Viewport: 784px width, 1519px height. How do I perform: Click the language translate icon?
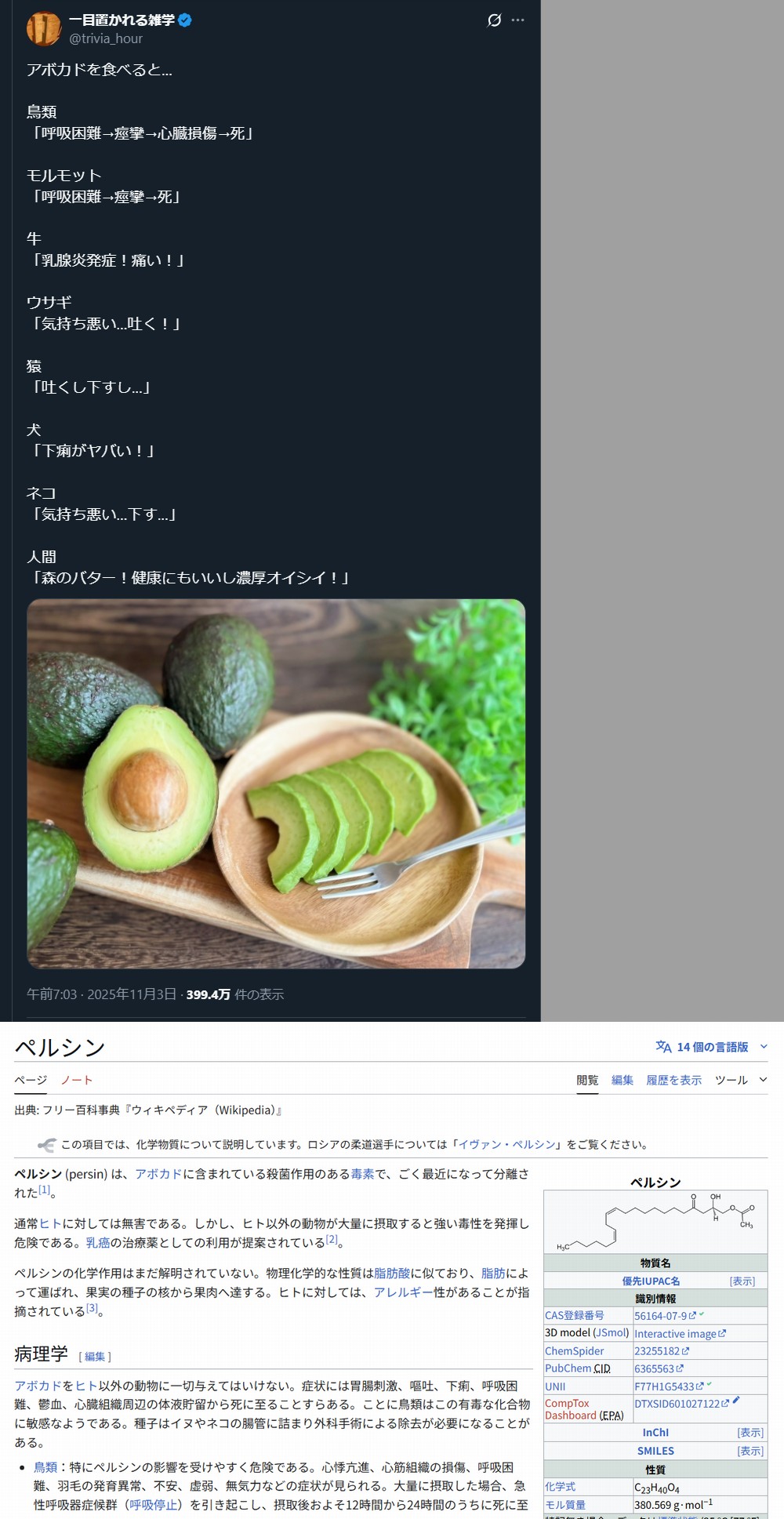tap(663, 1047)
